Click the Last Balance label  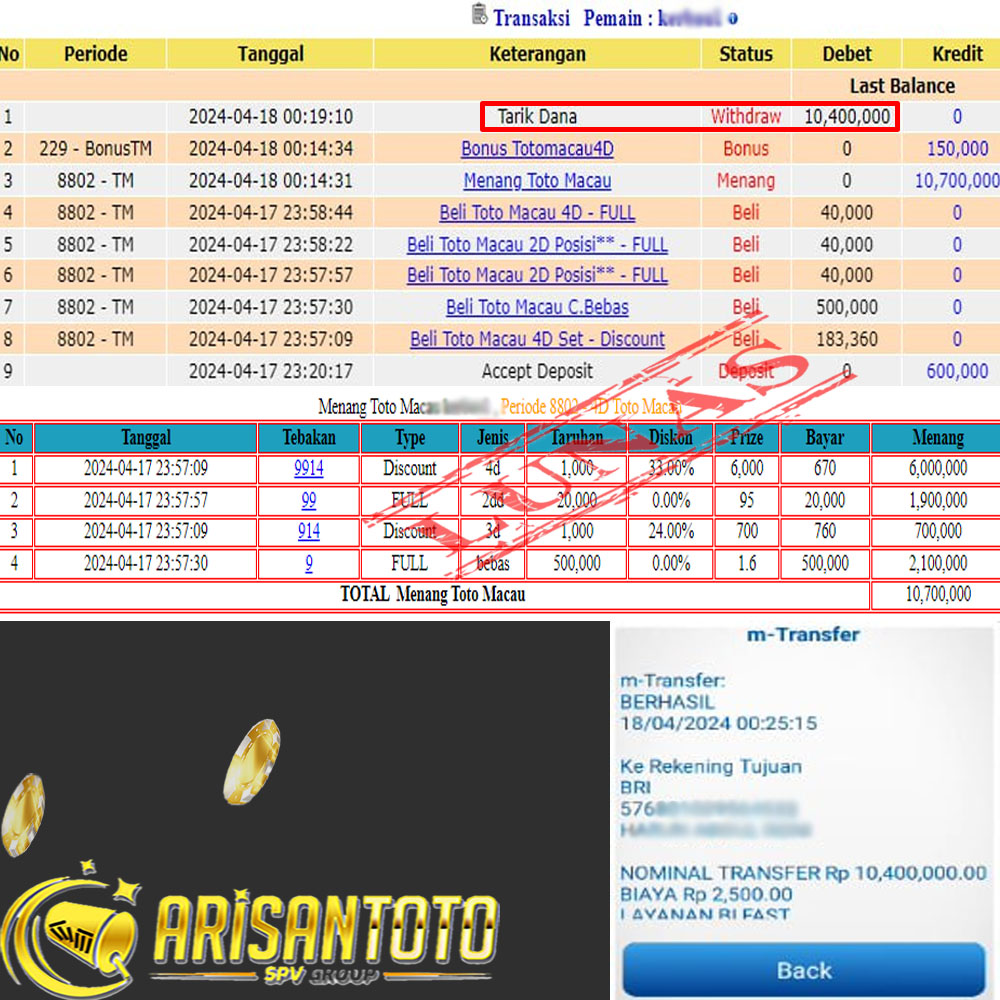point(902,86)
